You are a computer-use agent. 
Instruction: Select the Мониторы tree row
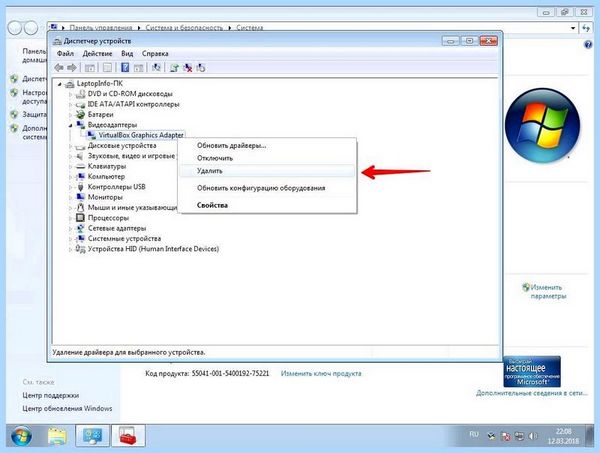105,197
